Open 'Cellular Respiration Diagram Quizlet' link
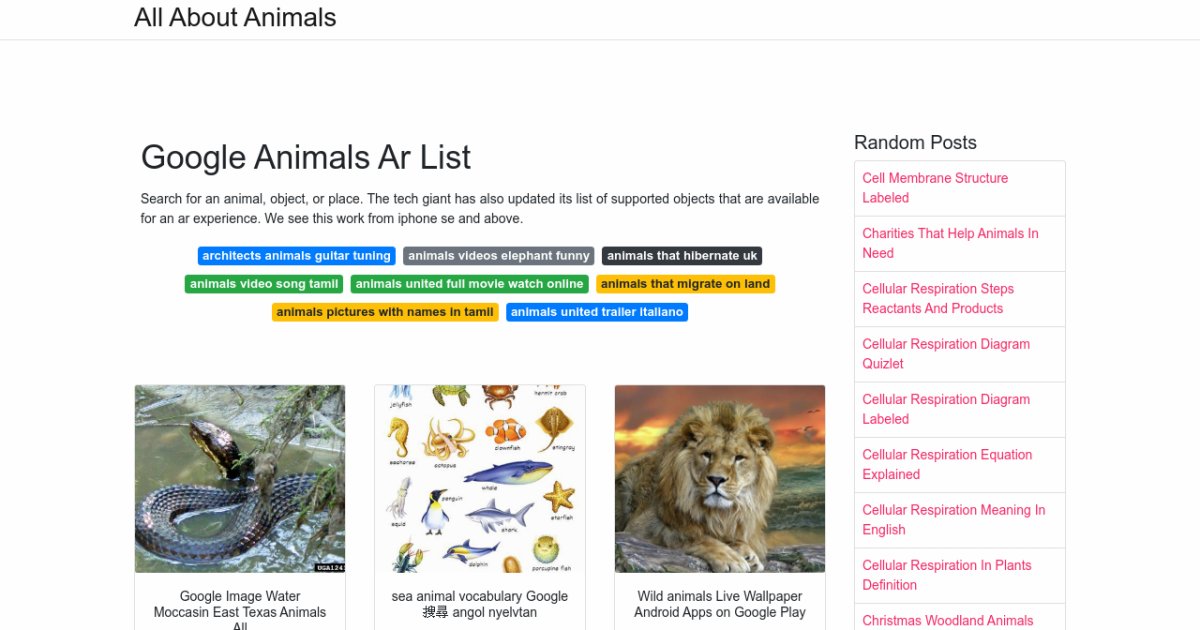This screenshot has height=630, width=1200. pos(945,354)
